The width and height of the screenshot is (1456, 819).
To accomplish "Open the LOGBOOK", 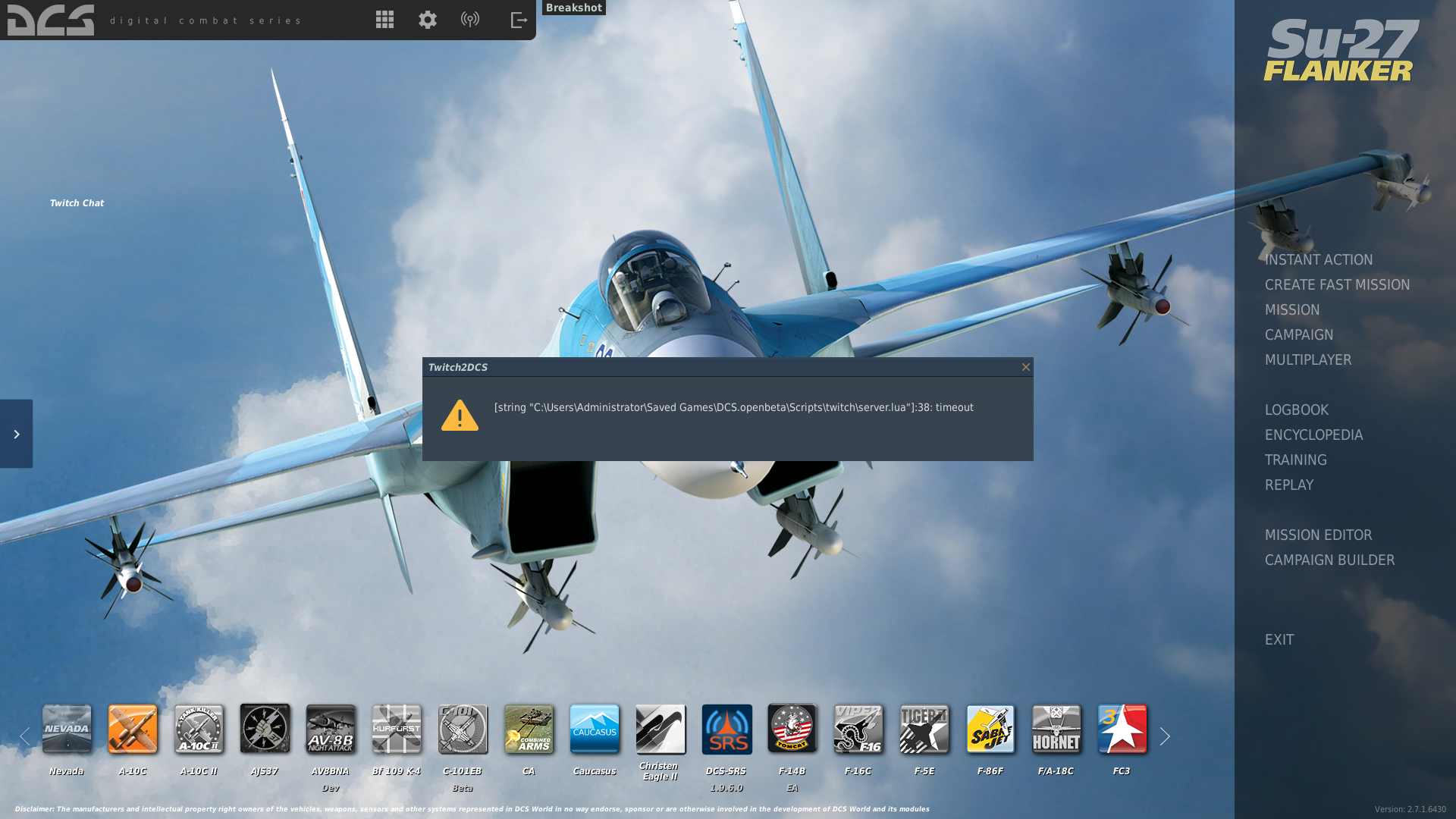I will point(1296,410).
